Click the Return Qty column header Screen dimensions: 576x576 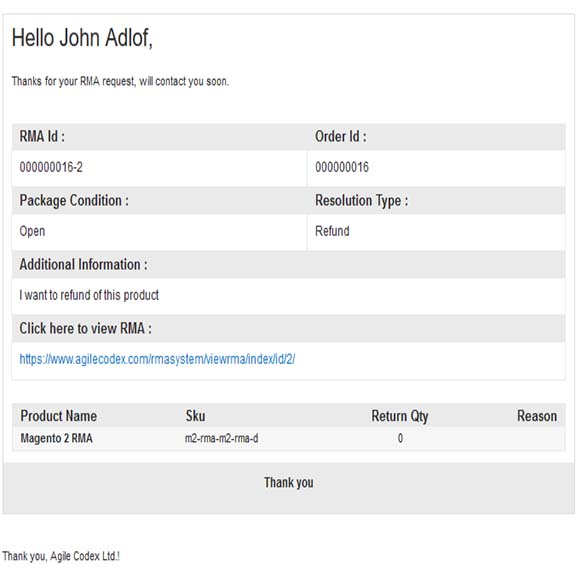click(x=400, y=416)
